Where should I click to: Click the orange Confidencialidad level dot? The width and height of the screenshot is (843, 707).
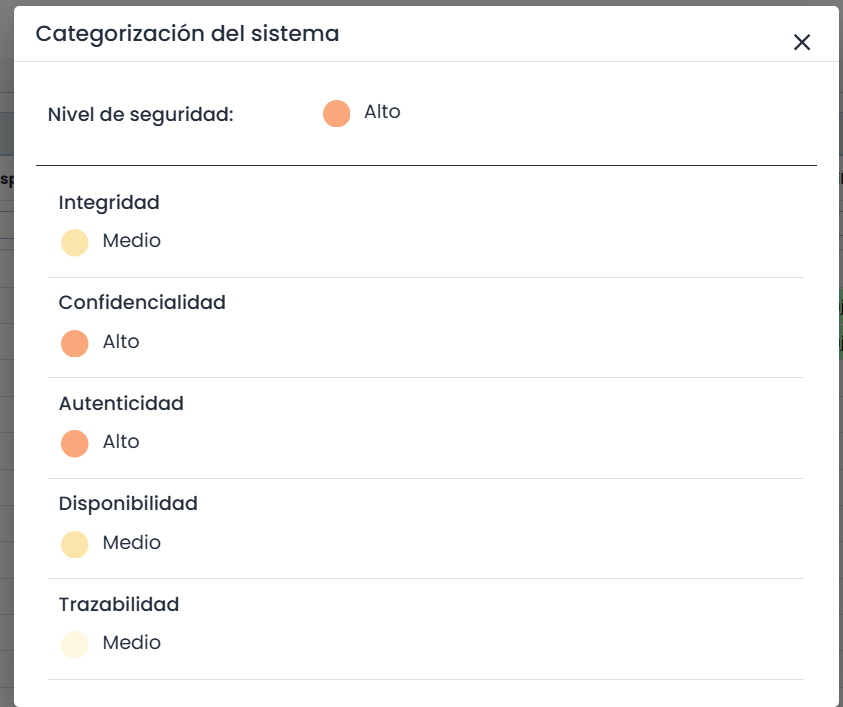point(75,343)
